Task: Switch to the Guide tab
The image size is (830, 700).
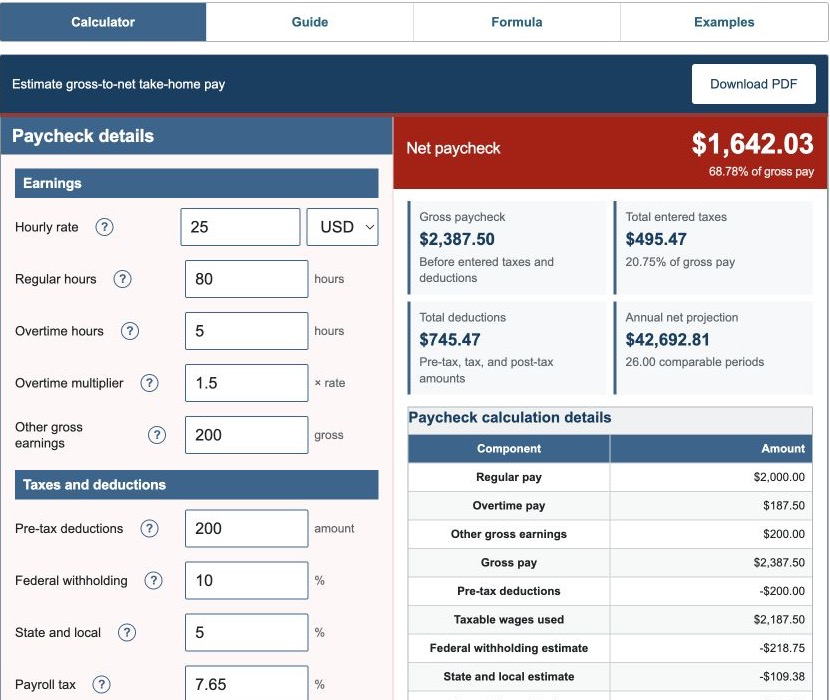Action: (x=310, y=22)
